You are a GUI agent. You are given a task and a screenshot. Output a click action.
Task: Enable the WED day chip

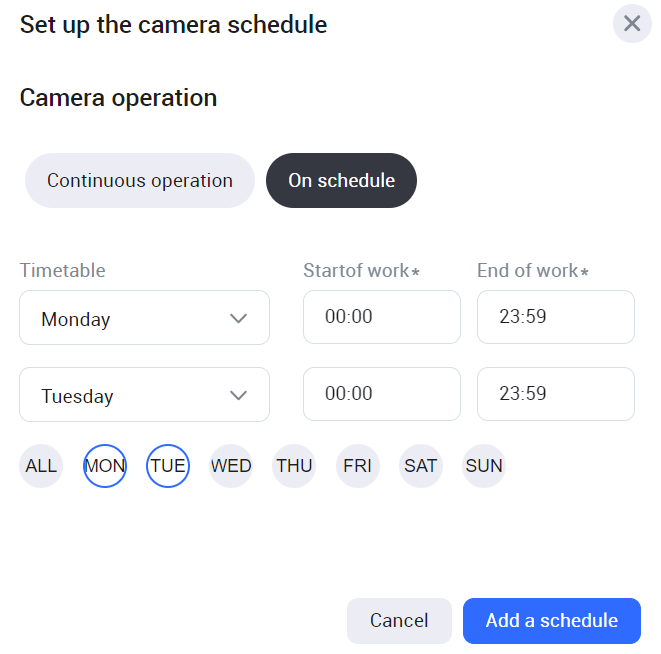click(231, 466)
